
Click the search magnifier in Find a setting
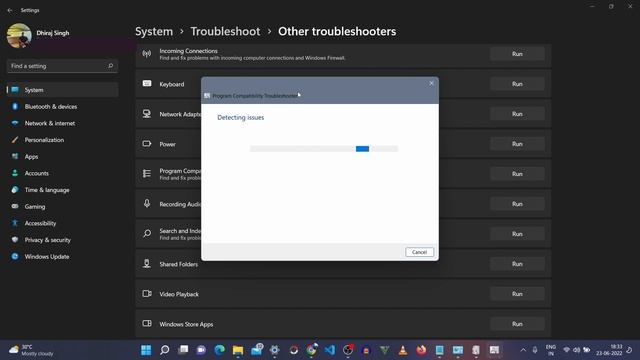[x=110, y=66]
